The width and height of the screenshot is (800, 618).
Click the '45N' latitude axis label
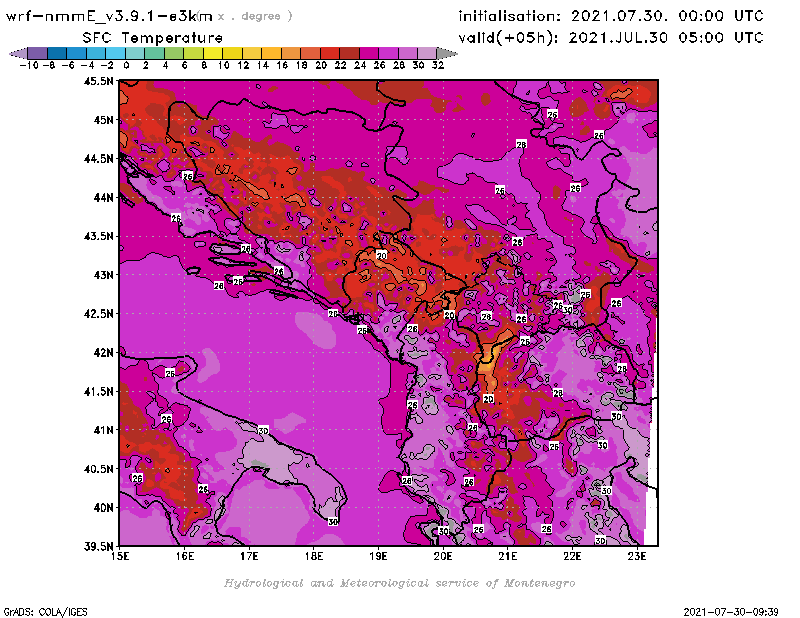[104, 120]
